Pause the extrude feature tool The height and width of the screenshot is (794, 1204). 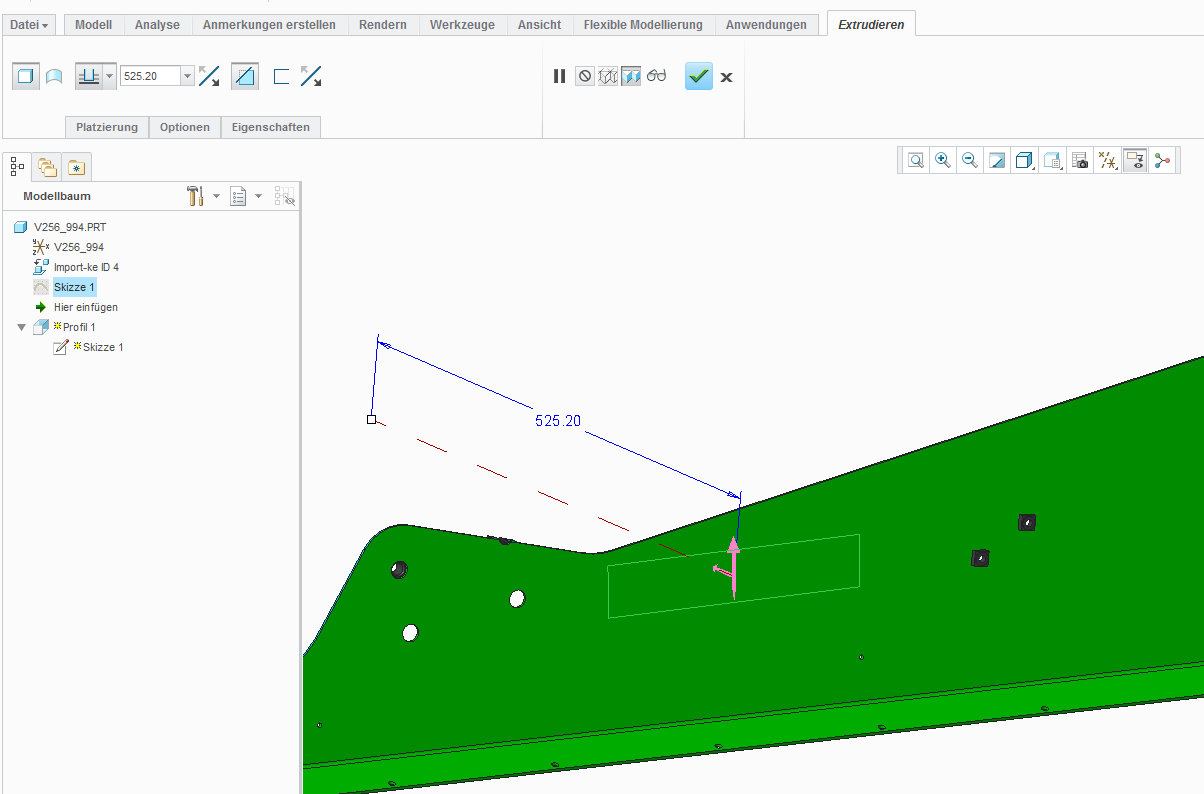tap(559, 76)
